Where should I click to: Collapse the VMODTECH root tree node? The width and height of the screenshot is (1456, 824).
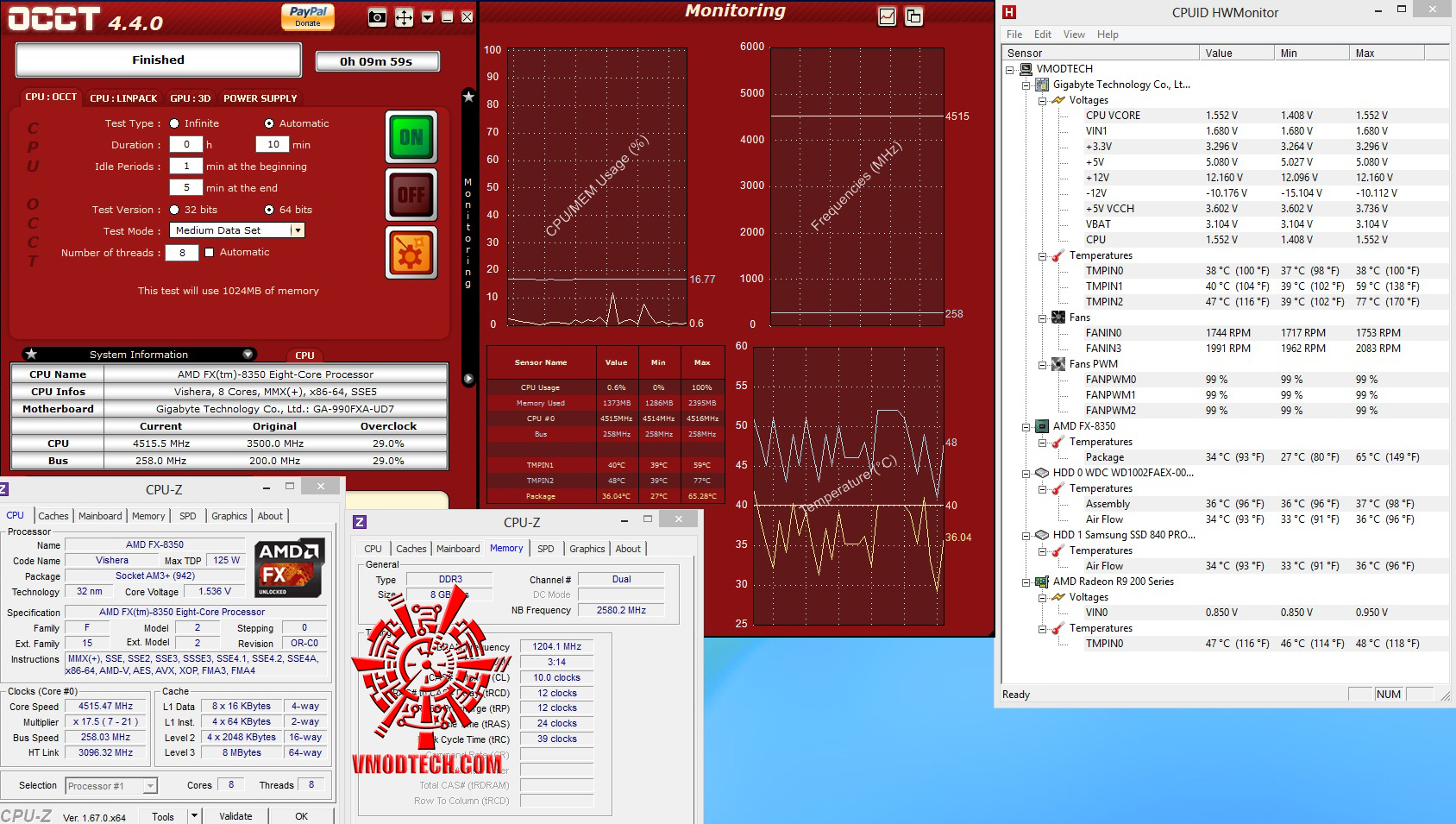click(x=1010, y=69)
